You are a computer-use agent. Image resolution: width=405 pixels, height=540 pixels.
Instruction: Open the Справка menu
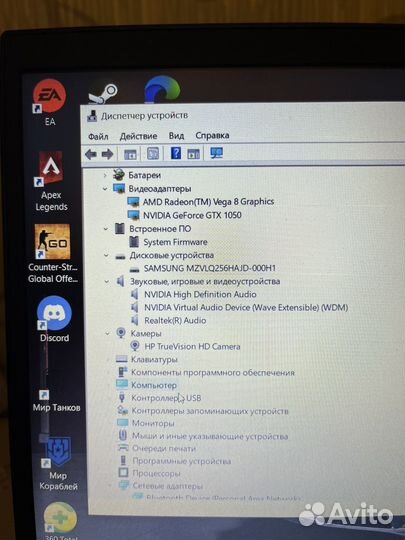click(x=212, y=135)
